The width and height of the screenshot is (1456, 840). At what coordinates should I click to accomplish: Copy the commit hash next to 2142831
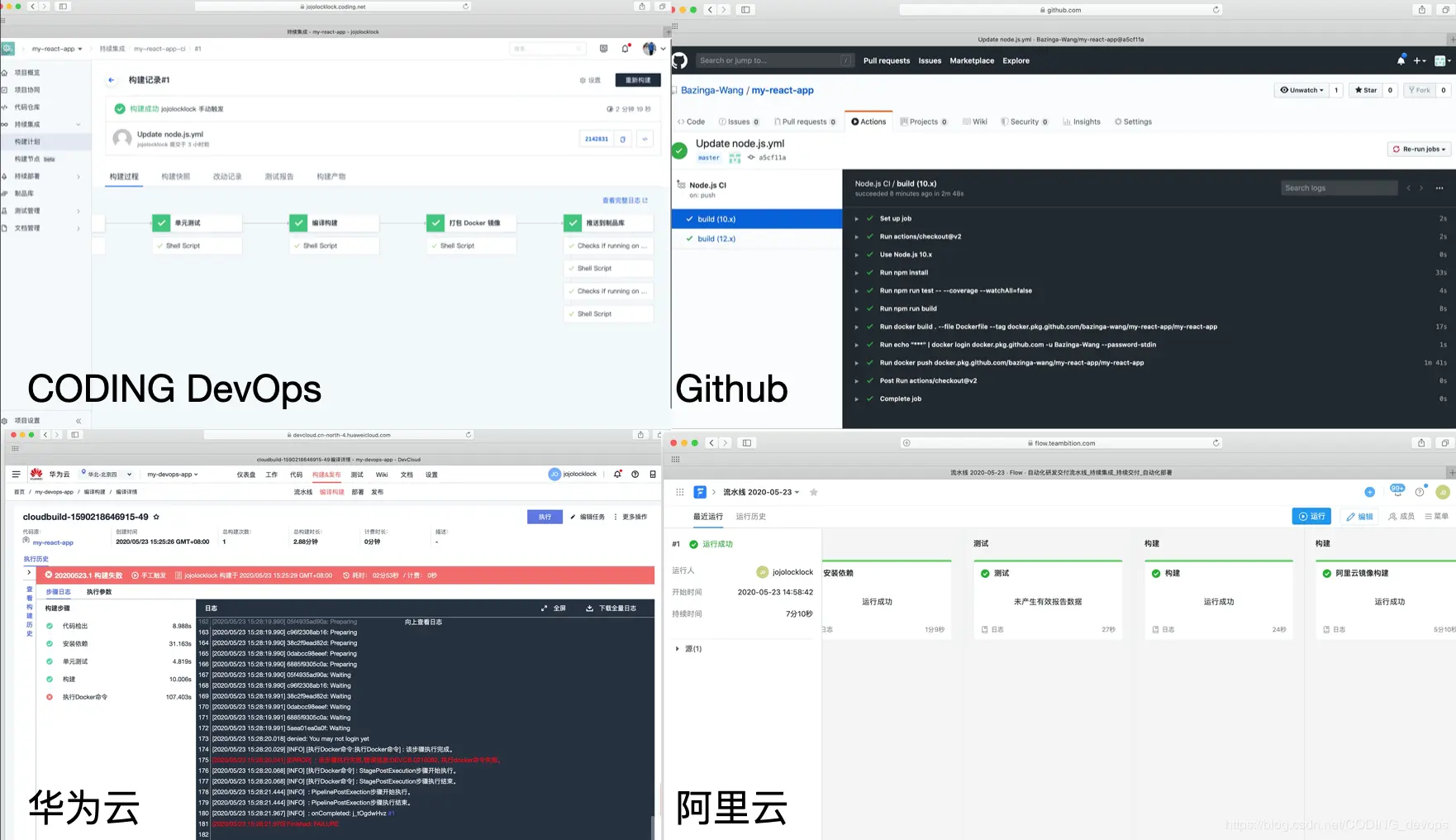(x=623, y=139)
